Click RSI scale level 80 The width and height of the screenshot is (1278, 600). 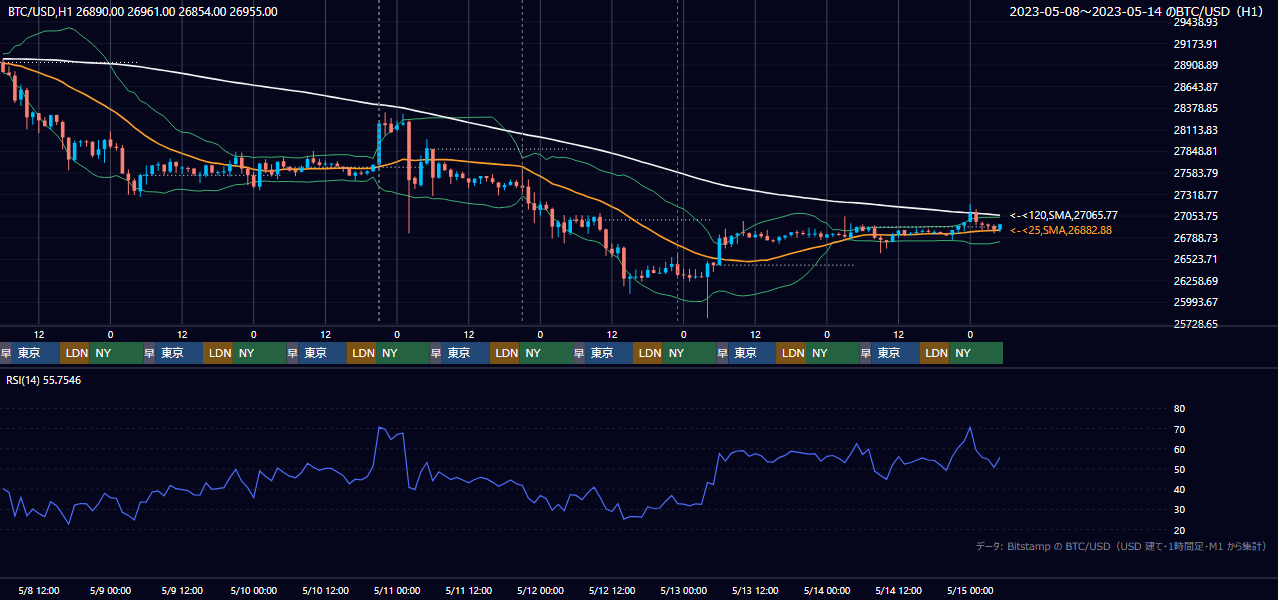click(1179, 409)
